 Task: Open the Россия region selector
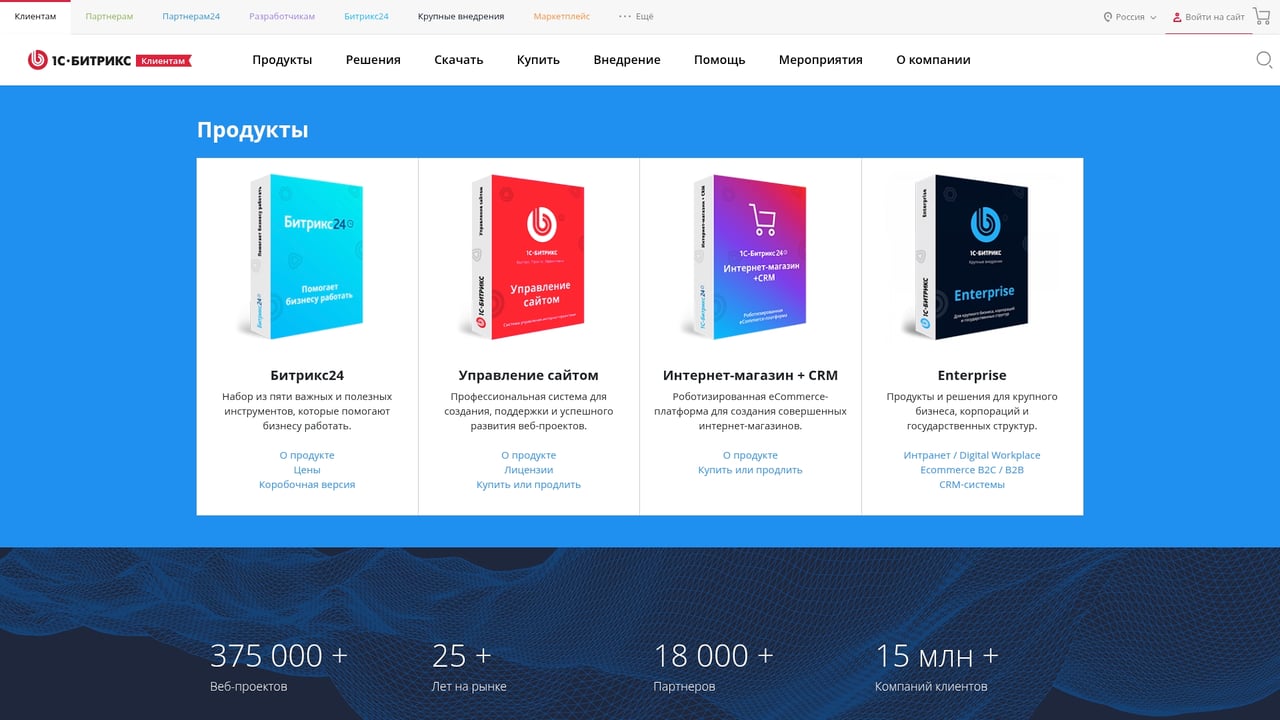(1131, 16)
